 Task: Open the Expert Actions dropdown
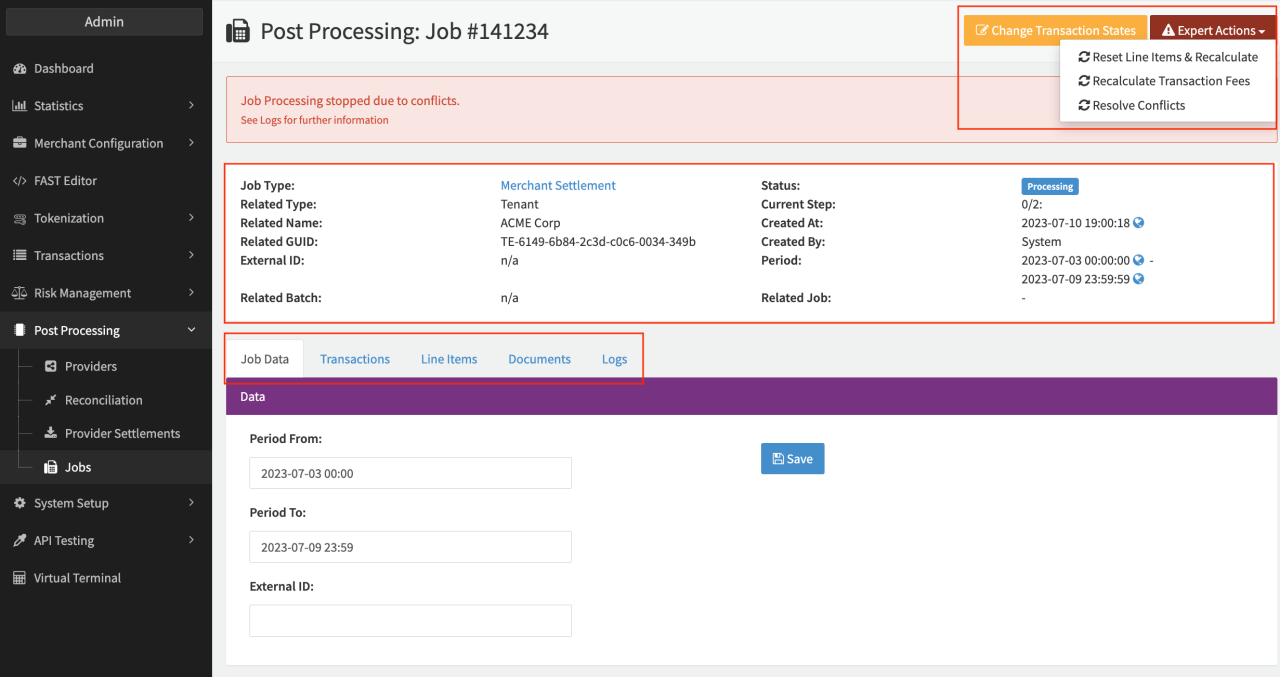1212,30
